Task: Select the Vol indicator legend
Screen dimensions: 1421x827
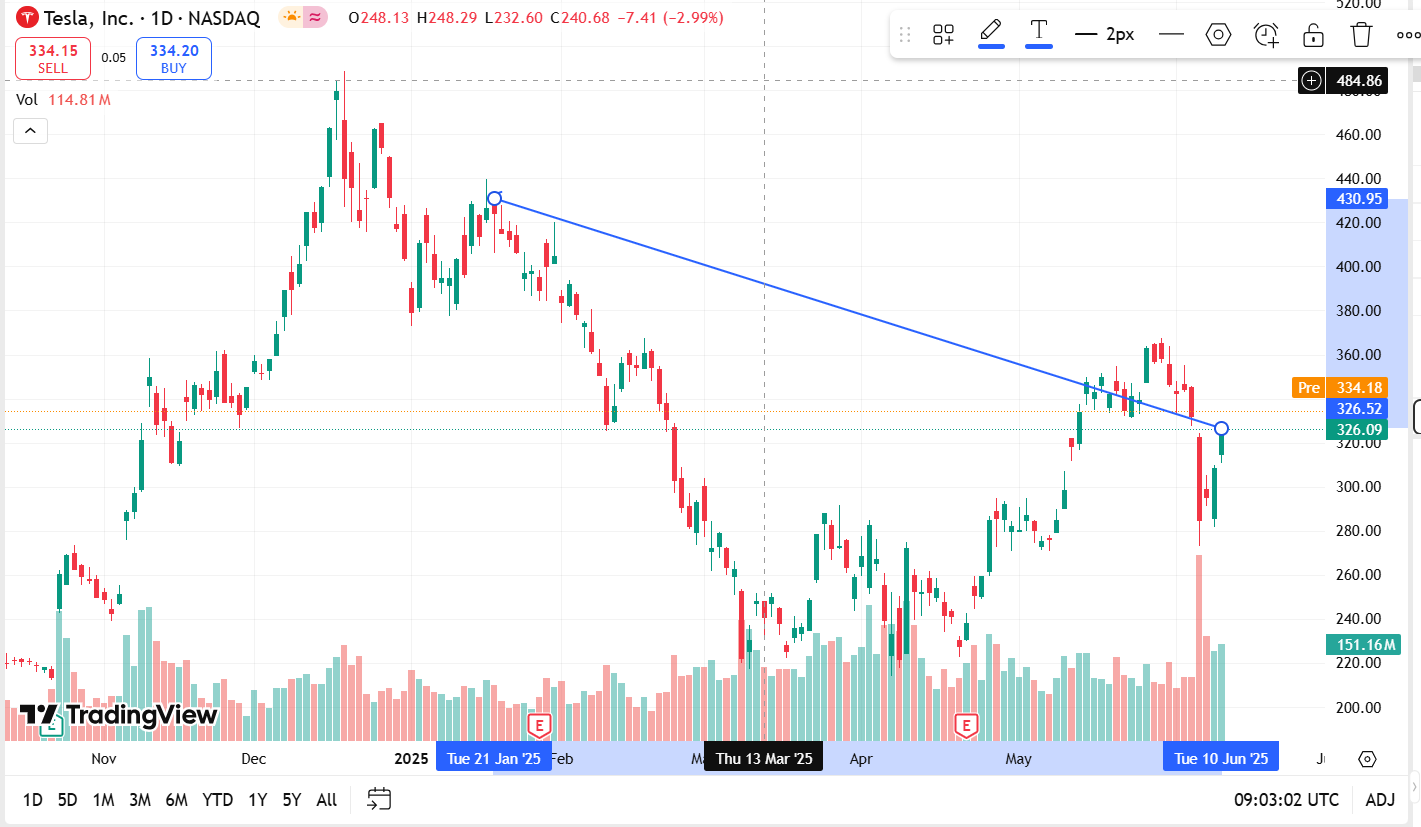Action: (x=27, y=99)
